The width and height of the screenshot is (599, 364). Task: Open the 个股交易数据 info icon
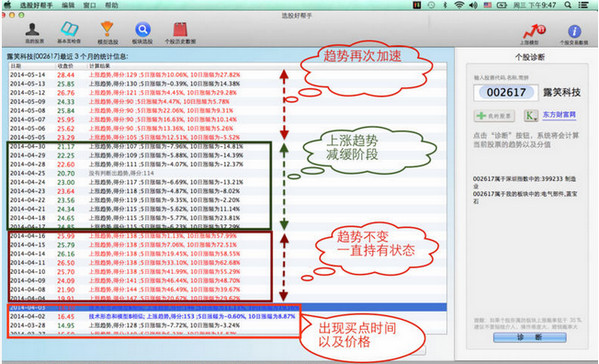point(574,34)
